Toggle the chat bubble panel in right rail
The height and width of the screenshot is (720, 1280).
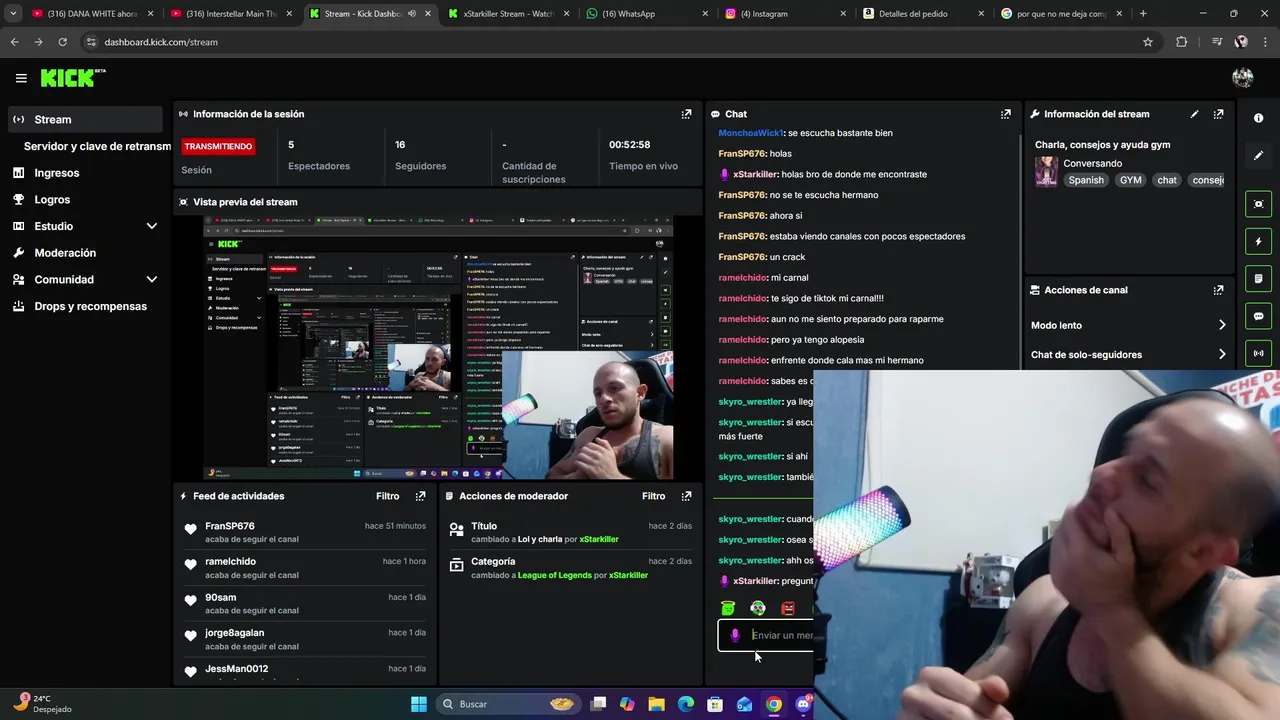click(1258, 316)
